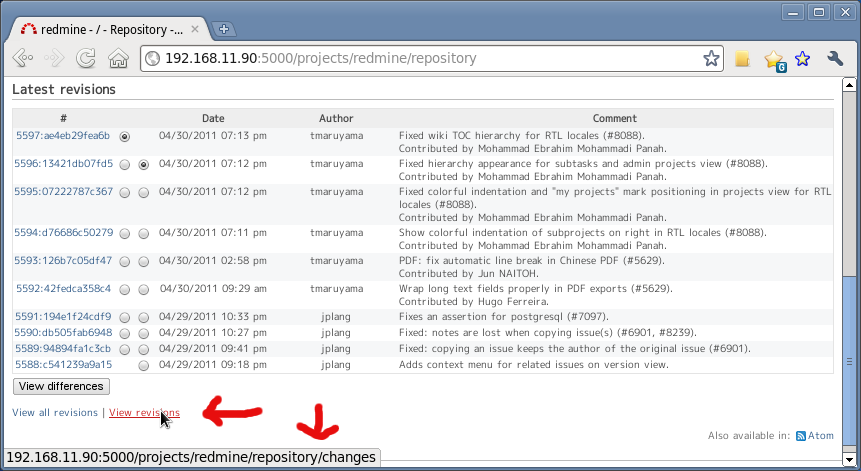
Task: Click the star extension with number badge
Action: click(x=773, y=60)
